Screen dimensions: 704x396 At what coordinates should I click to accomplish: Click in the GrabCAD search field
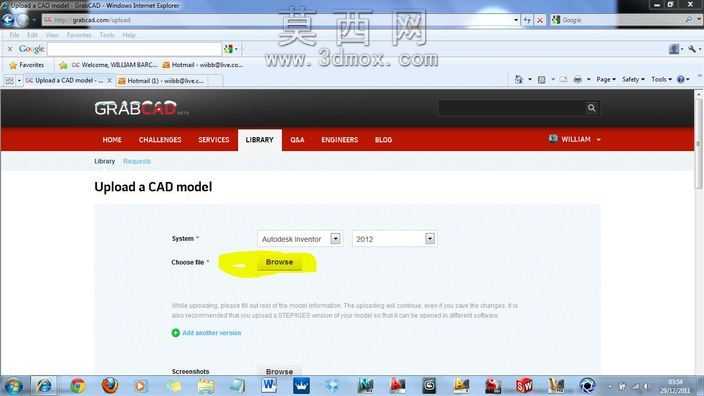pos(512,108)
